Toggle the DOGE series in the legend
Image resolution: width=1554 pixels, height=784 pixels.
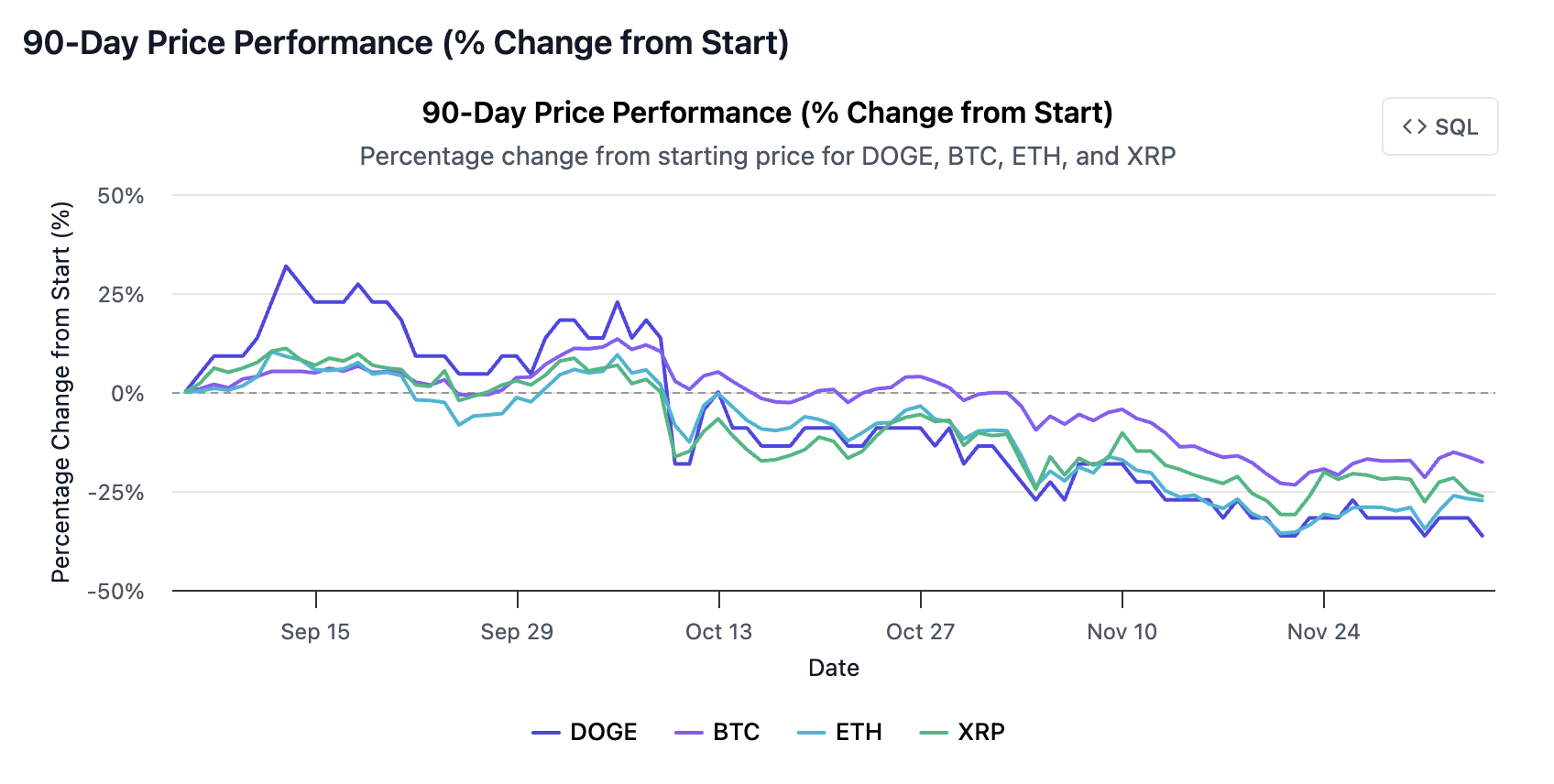click(604, 732)
